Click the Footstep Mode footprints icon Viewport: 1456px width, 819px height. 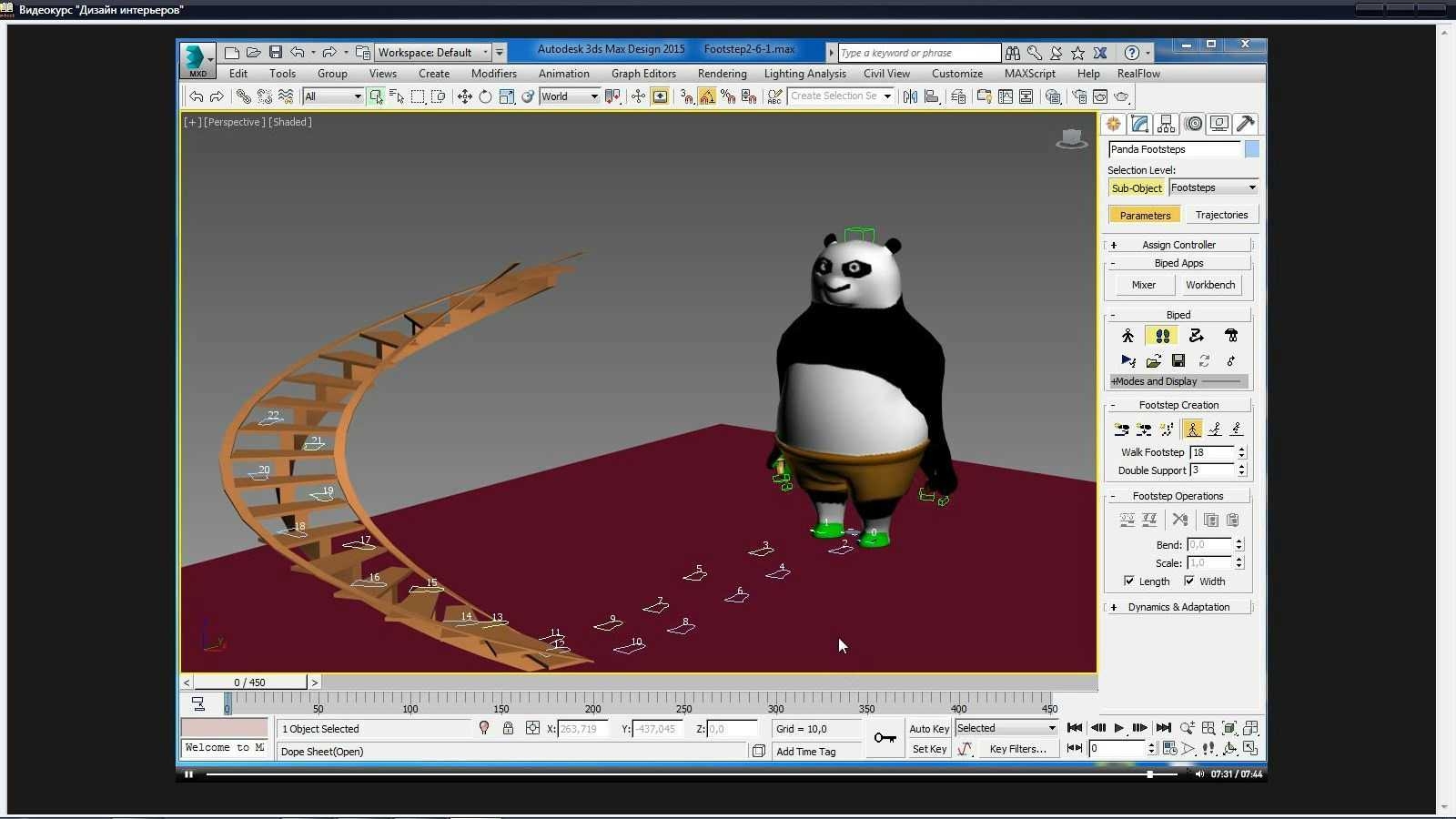tap(1162, 336)
